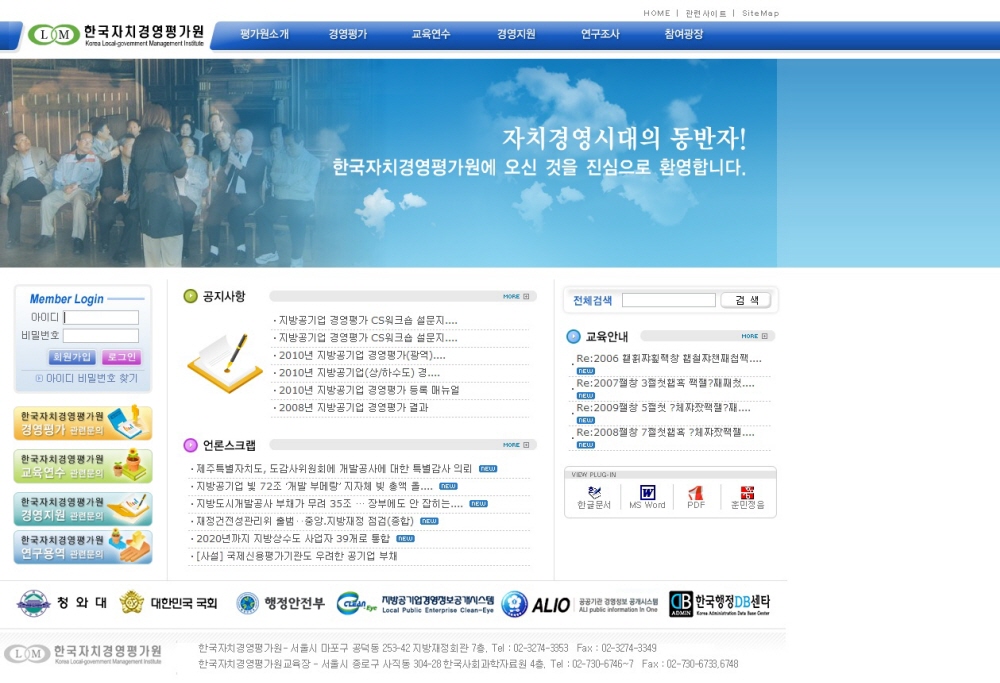The height and width of the screenshot is (683, 1000).
Task: Click the 회원가입 button
Action: pyautogui.click(x=71, y=357)
